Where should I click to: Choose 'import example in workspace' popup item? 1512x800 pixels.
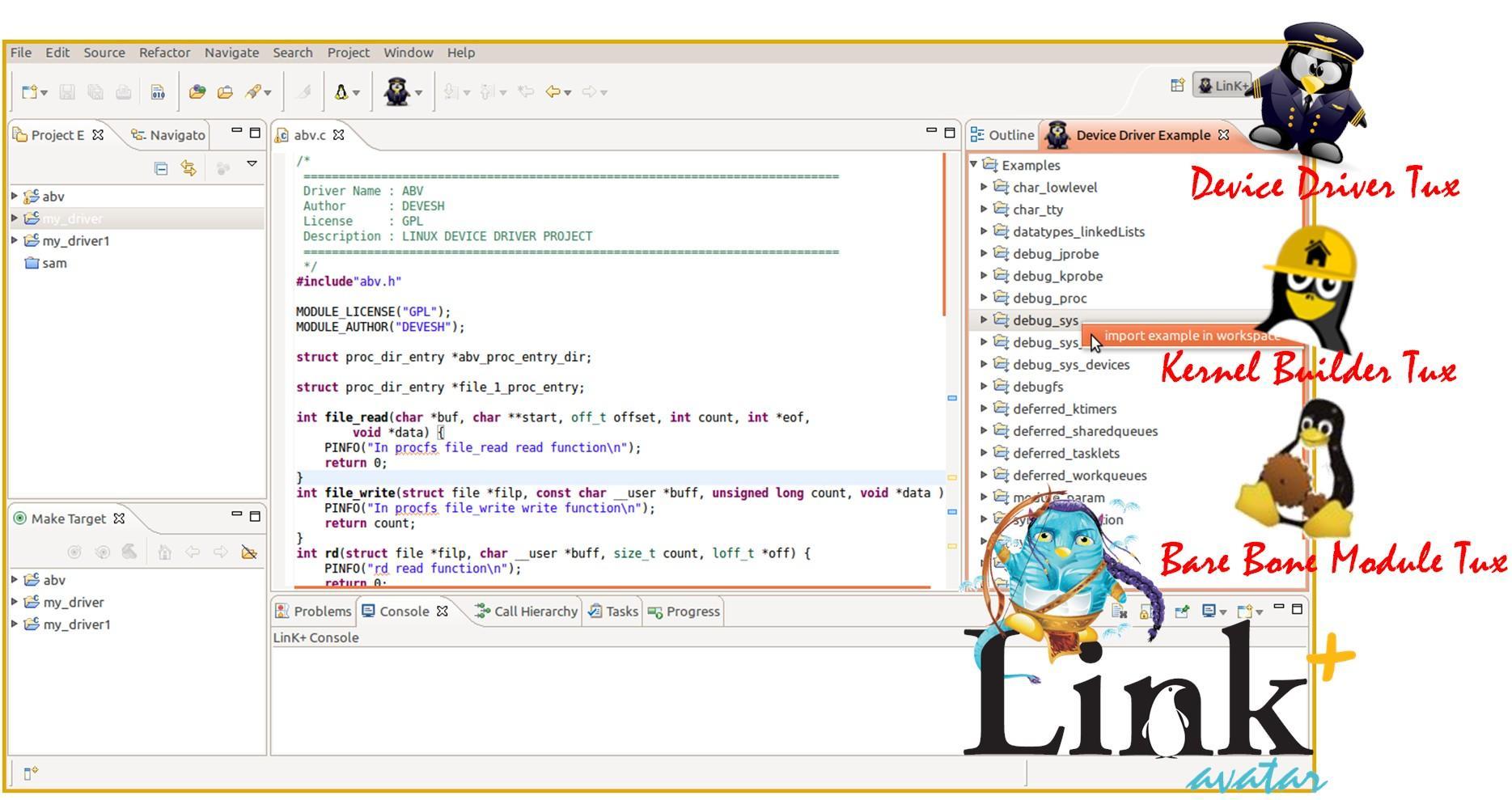coord(1191,336)
